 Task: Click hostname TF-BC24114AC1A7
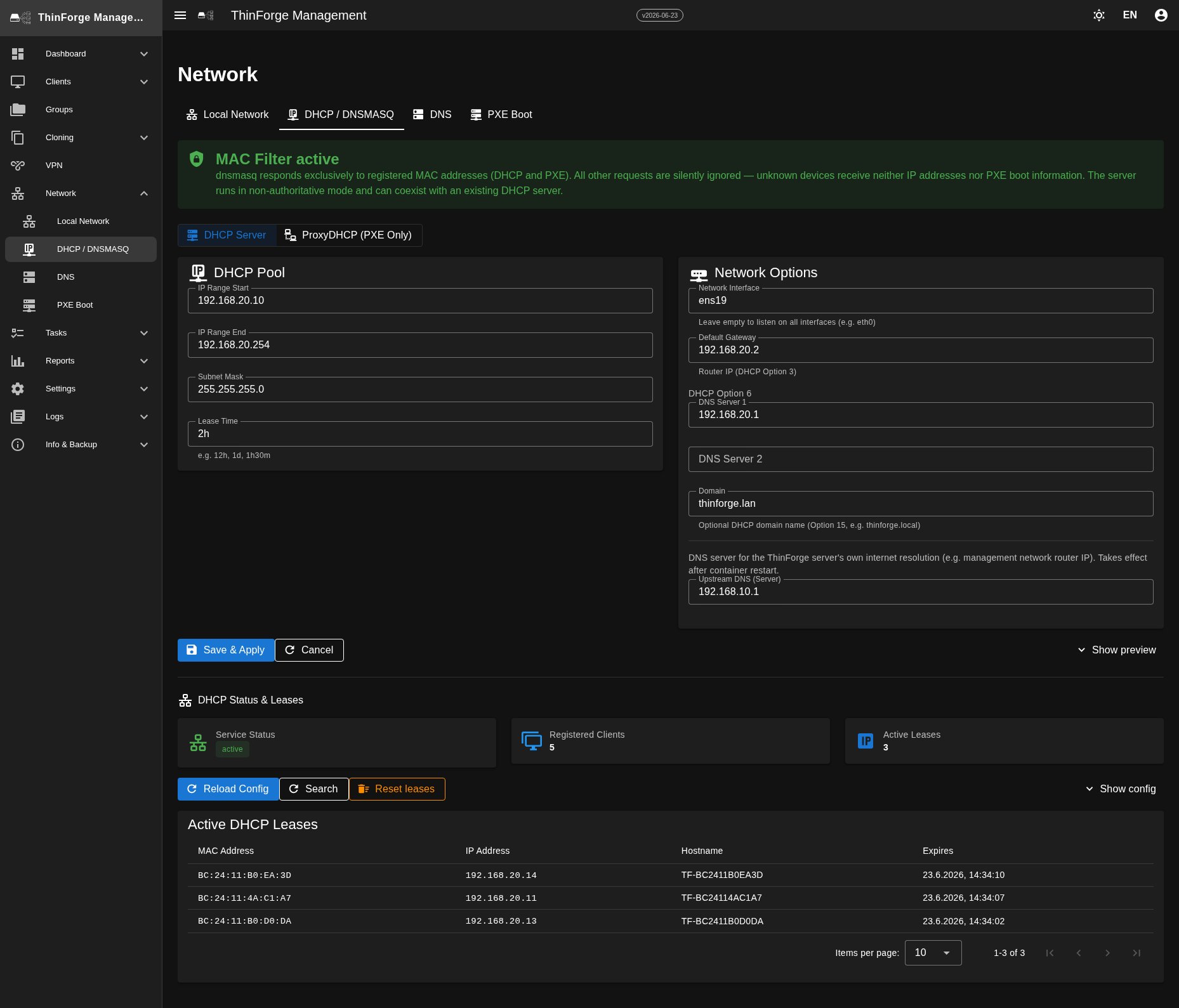(x=721, y=898)
